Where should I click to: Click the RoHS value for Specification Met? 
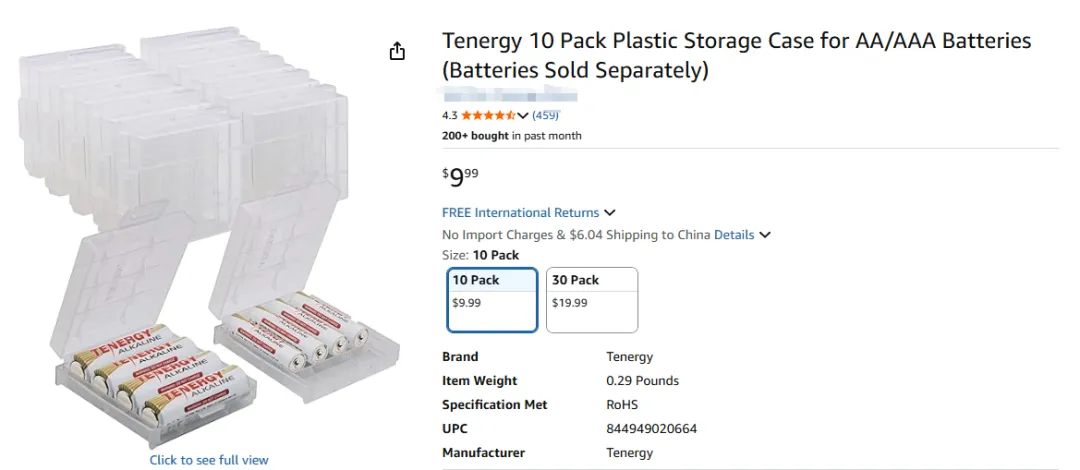coord(622,405)
